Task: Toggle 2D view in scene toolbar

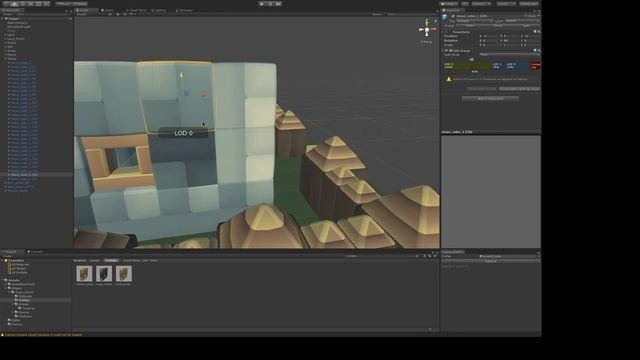Action: coord(110,14)
